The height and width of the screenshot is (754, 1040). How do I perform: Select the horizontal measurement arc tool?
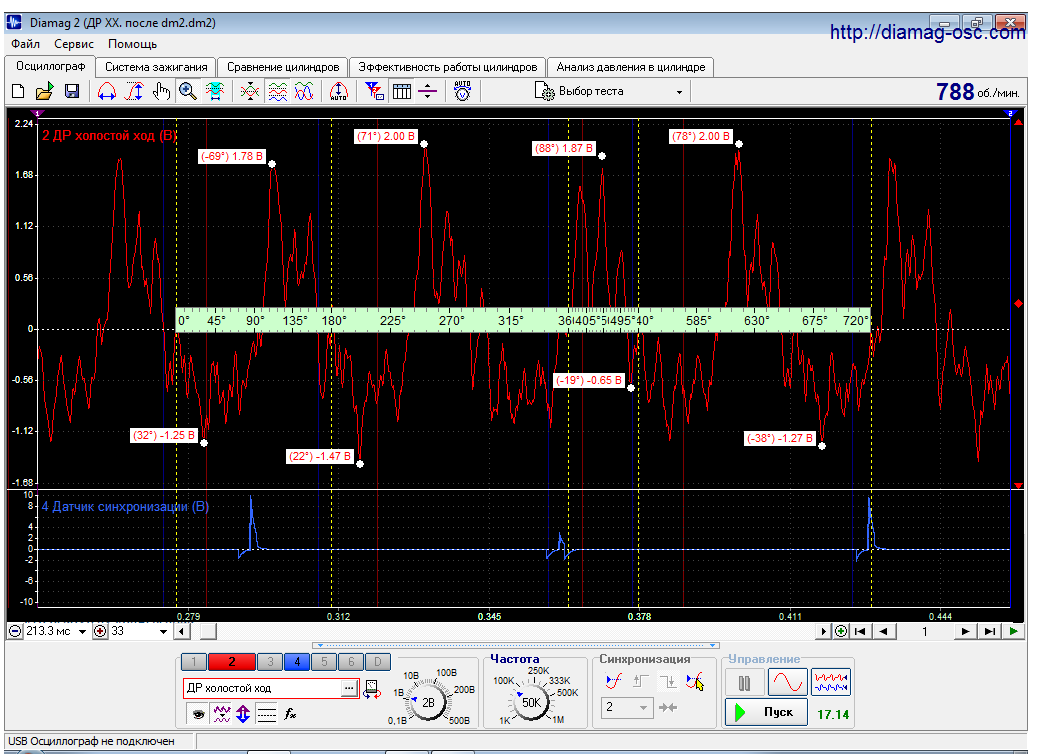coord(106,92)
